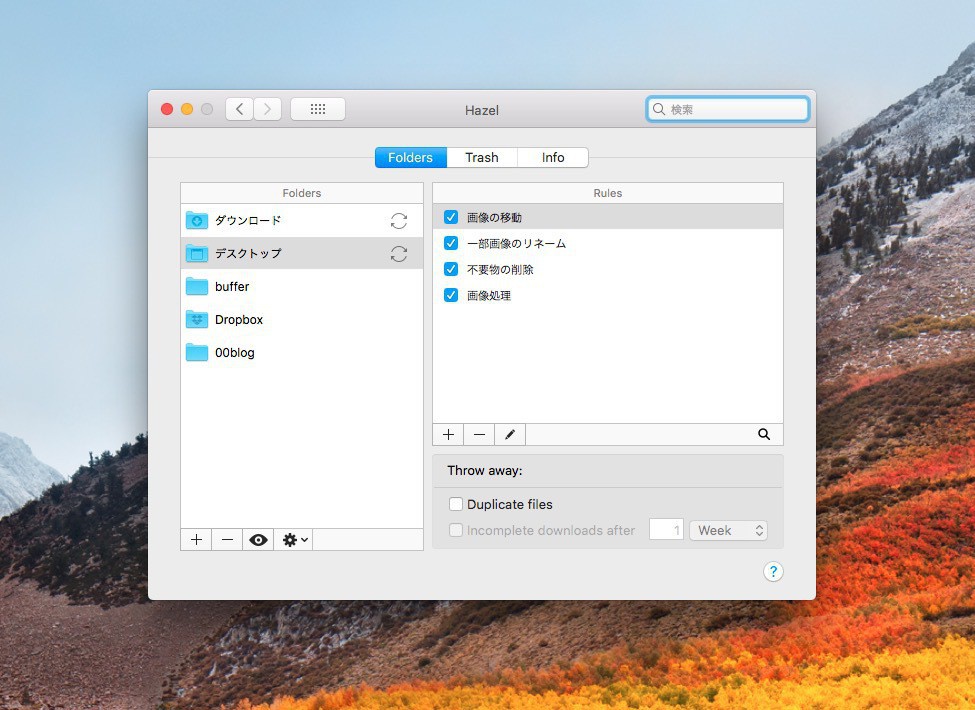This screenshot has height=710, width=975.
Task: Click the eye preview icon under Folders
Action: [x=259, y=540]
